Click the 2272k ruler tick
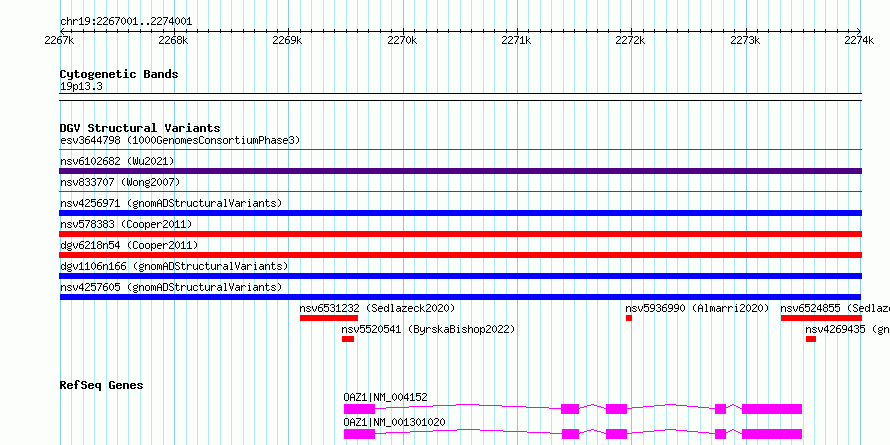This screenshot has width=890, height=445. coord(631,40)
